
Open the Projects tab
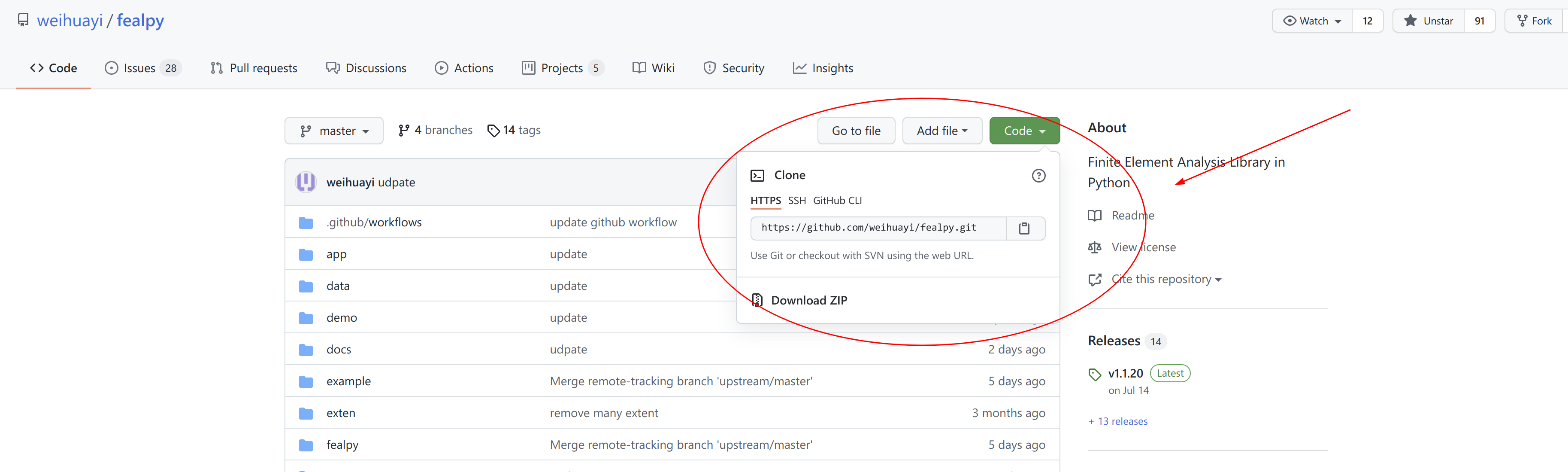pos(563,67)
